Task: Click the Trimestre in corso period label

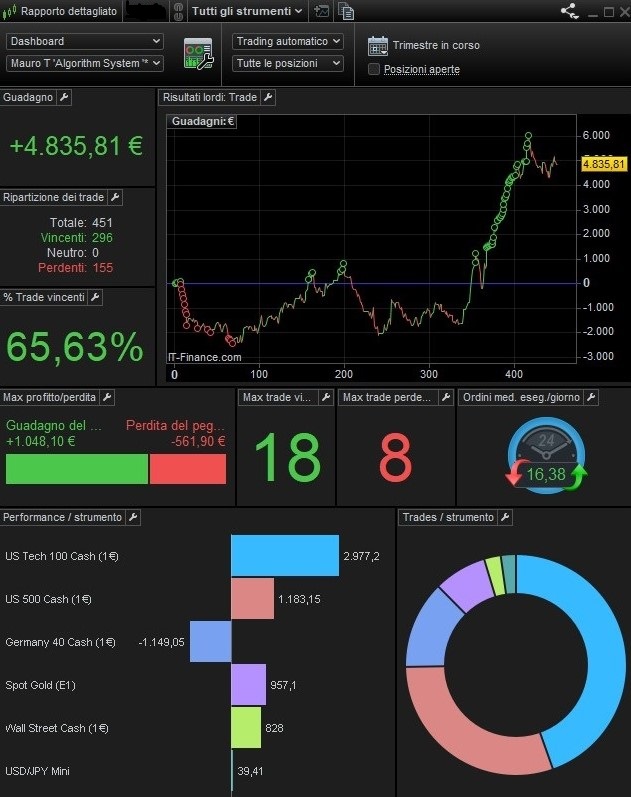Action: pyautogui.click(x=436, y=45)
